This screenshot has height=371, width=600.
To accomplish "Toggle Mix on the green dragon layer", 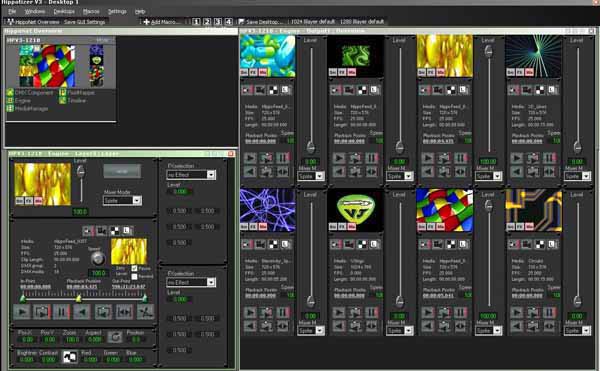I will pyautogui.click(x=351, y=72).
